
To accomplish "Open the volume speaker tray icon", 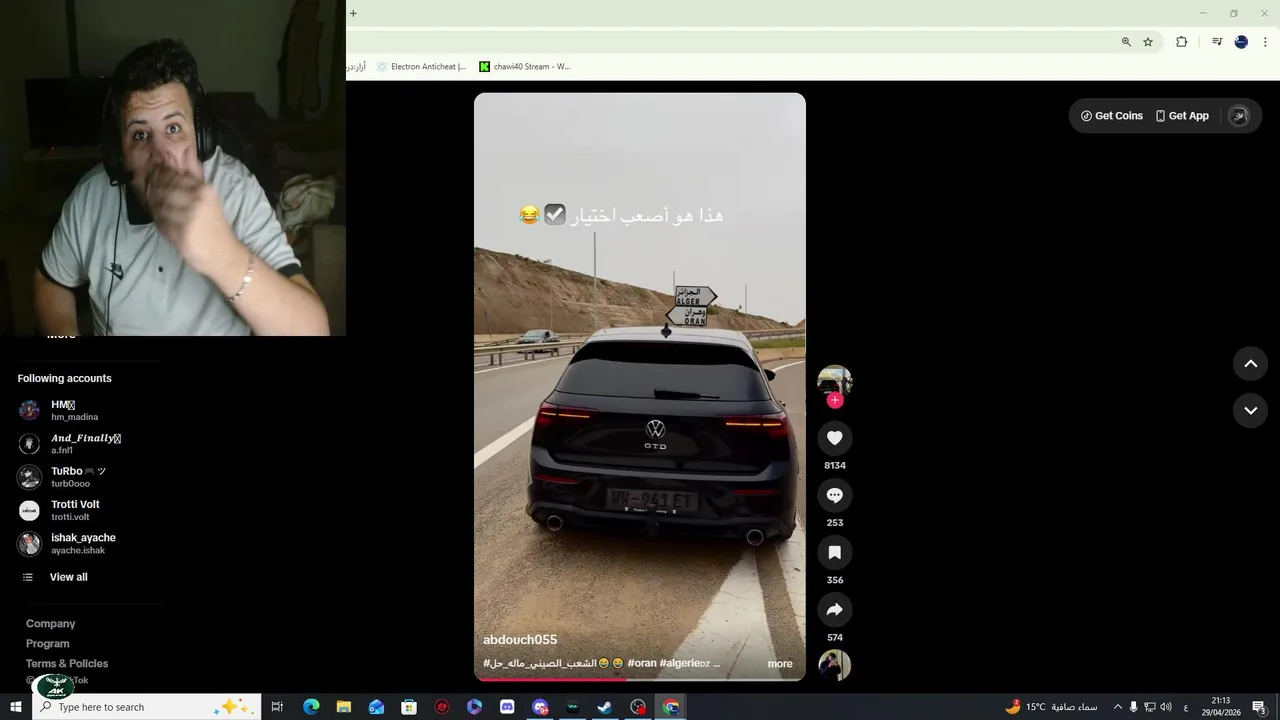I will 1166,707.
